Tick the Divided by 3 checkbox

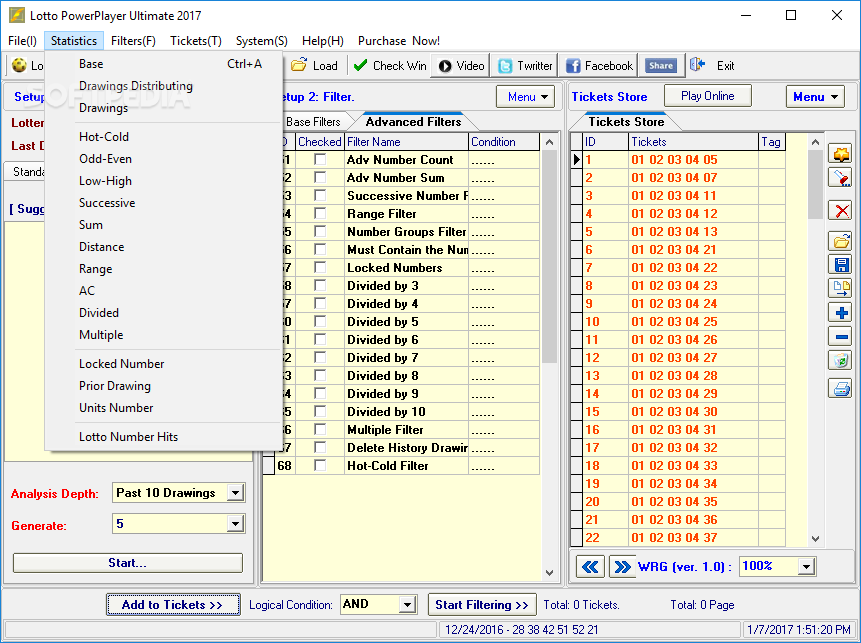320,286
